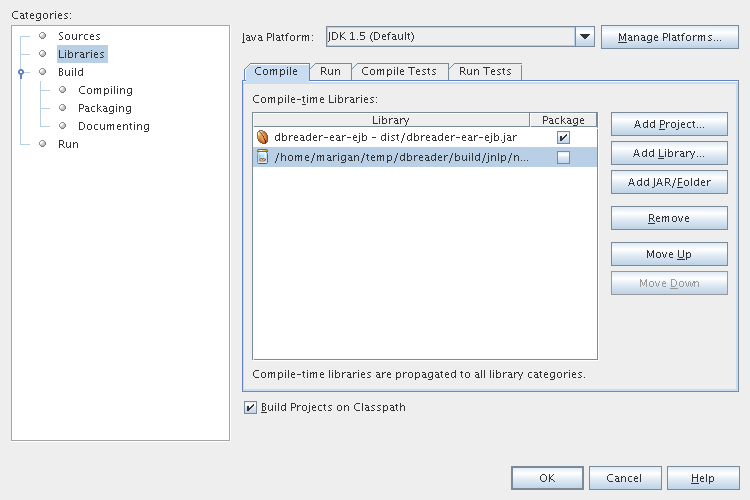The width and height of the screenshot is (750, 500).
Task: Click the JAR file icon in library list
Action: click(263, 157)
